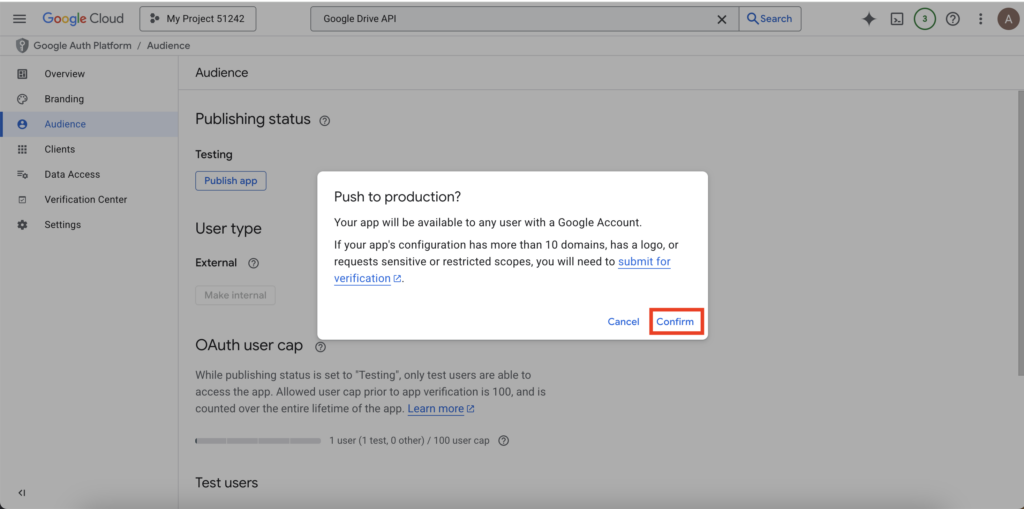Select Branding in the sidebar
The height and width of the screenshot is (509, 1024).
coord(64,99)
